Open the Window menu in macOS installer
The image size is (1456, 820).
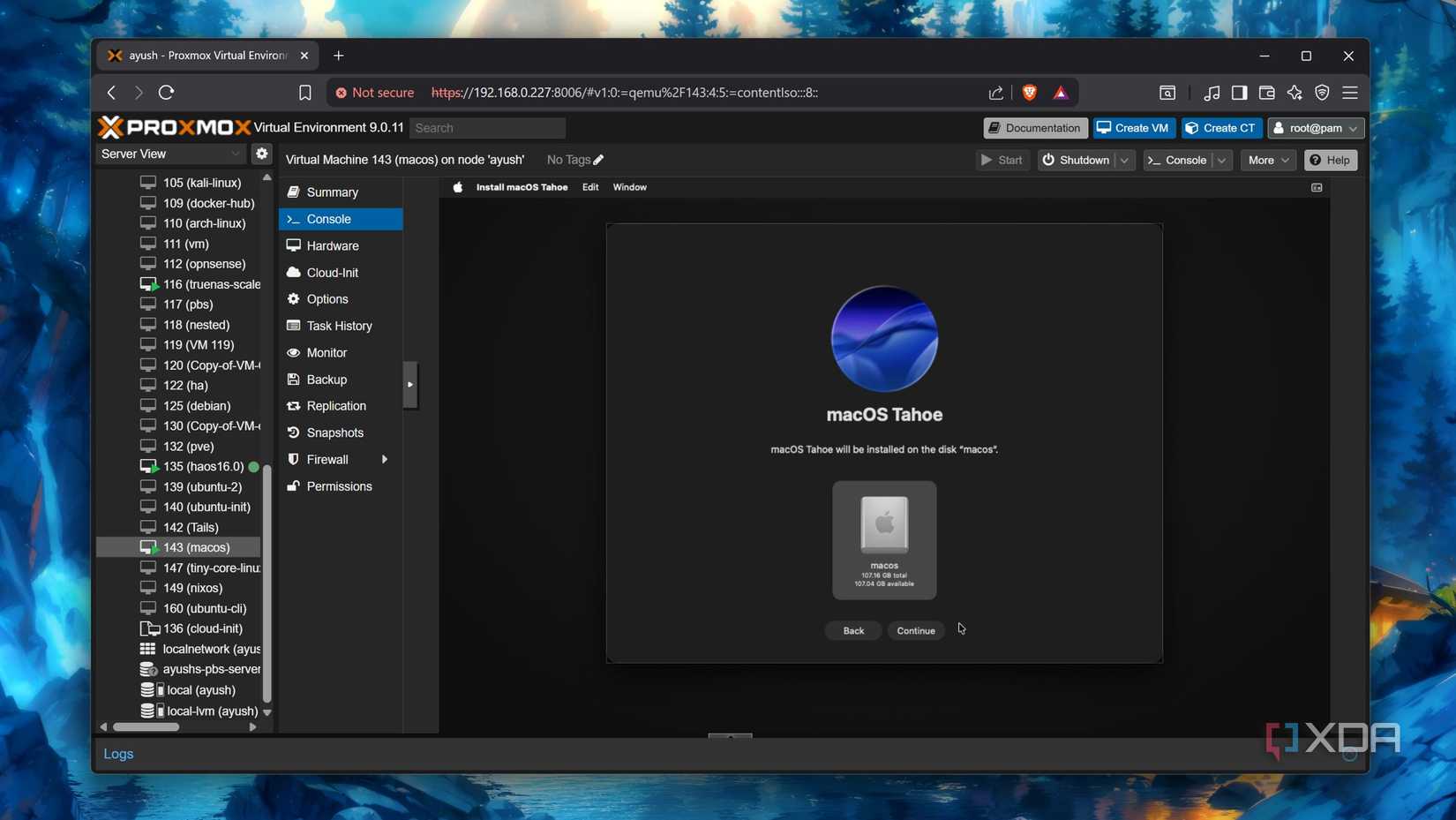pyautogui.click(x=630, y=187)
